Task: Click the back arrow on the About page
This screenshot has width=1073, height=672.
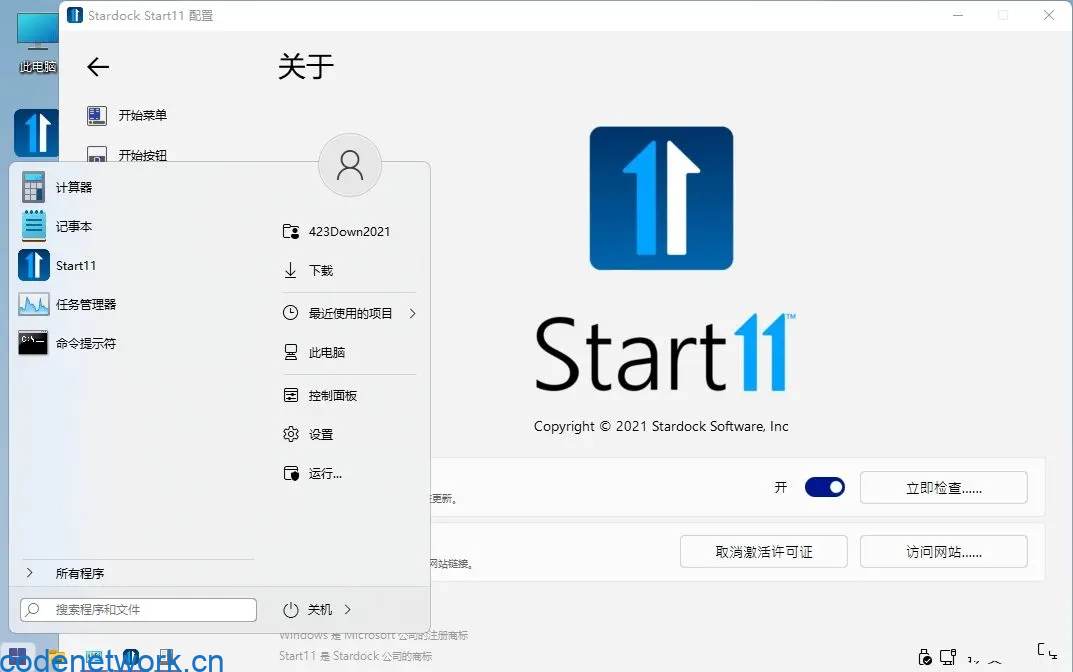Action: 97,67
